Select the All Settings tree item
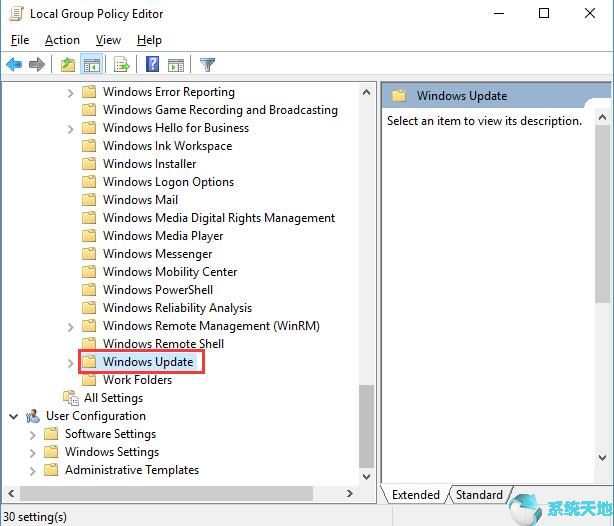Screen dimensions: 614x526 click(x=114, y=398)
